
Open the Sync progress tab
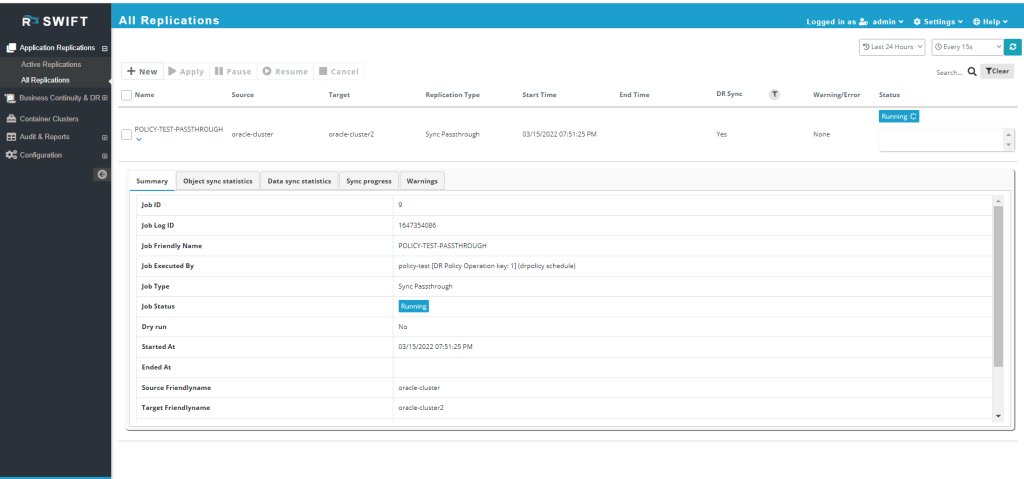click(369, 181)
